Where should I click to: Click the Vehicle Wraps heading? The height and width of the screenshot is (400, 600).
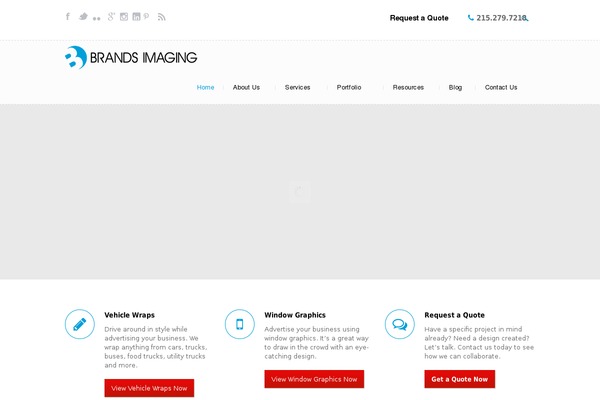[x=129, y=315]
